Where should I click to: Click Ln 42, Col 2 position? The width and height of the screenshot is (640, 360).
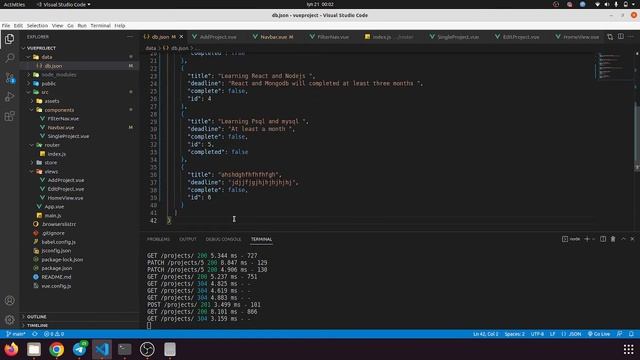pyautogui.click(x=486, y=334)
